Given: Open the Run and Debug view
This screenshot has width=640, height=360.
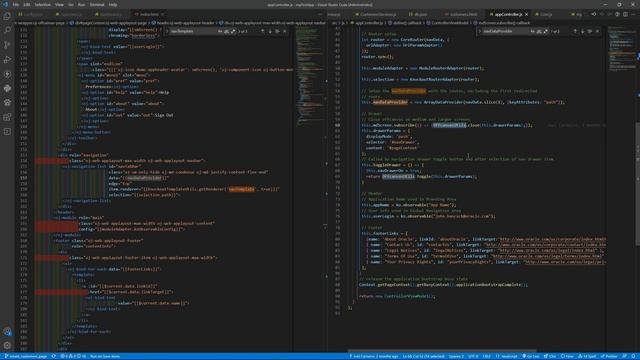Looking at the screenshot, I should 7,60.
